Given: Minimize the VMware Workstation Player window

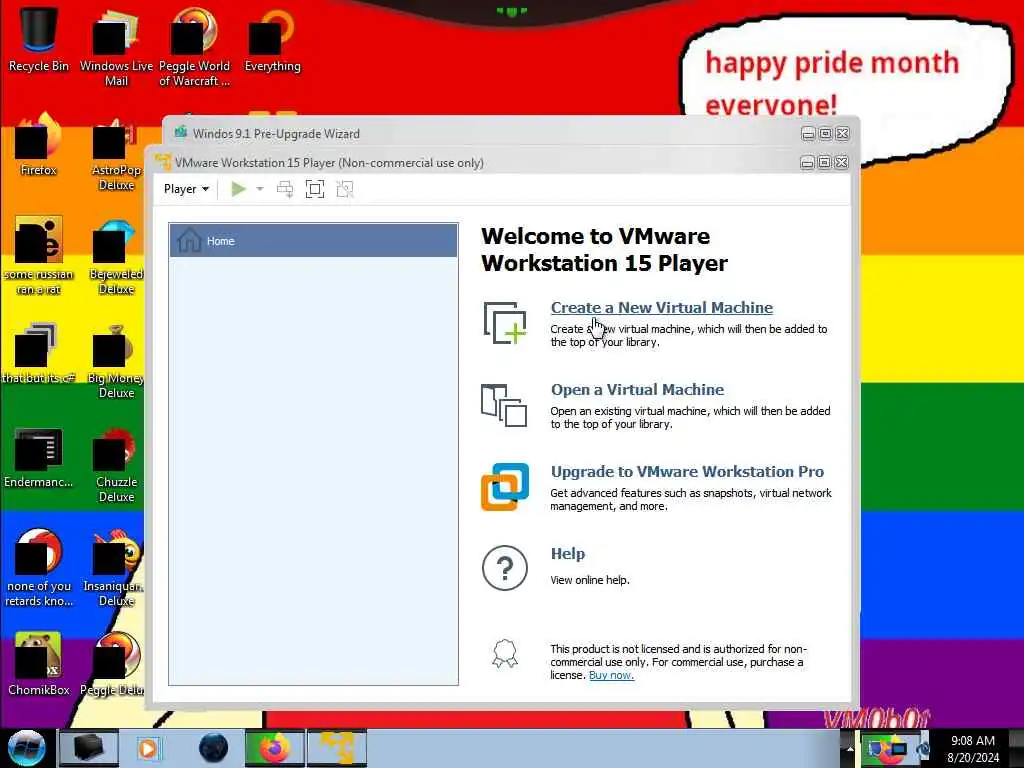Looking at the screenshot, I should point(807,163).
